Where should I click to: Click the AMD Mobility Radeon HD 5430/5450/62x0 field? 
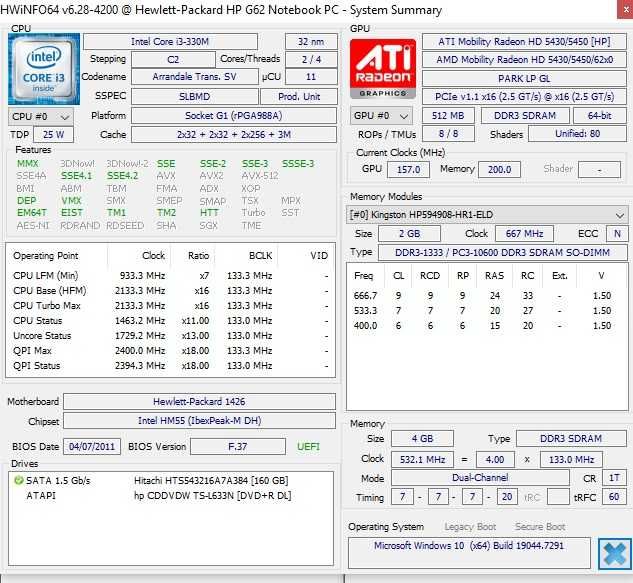coord(524,60)
